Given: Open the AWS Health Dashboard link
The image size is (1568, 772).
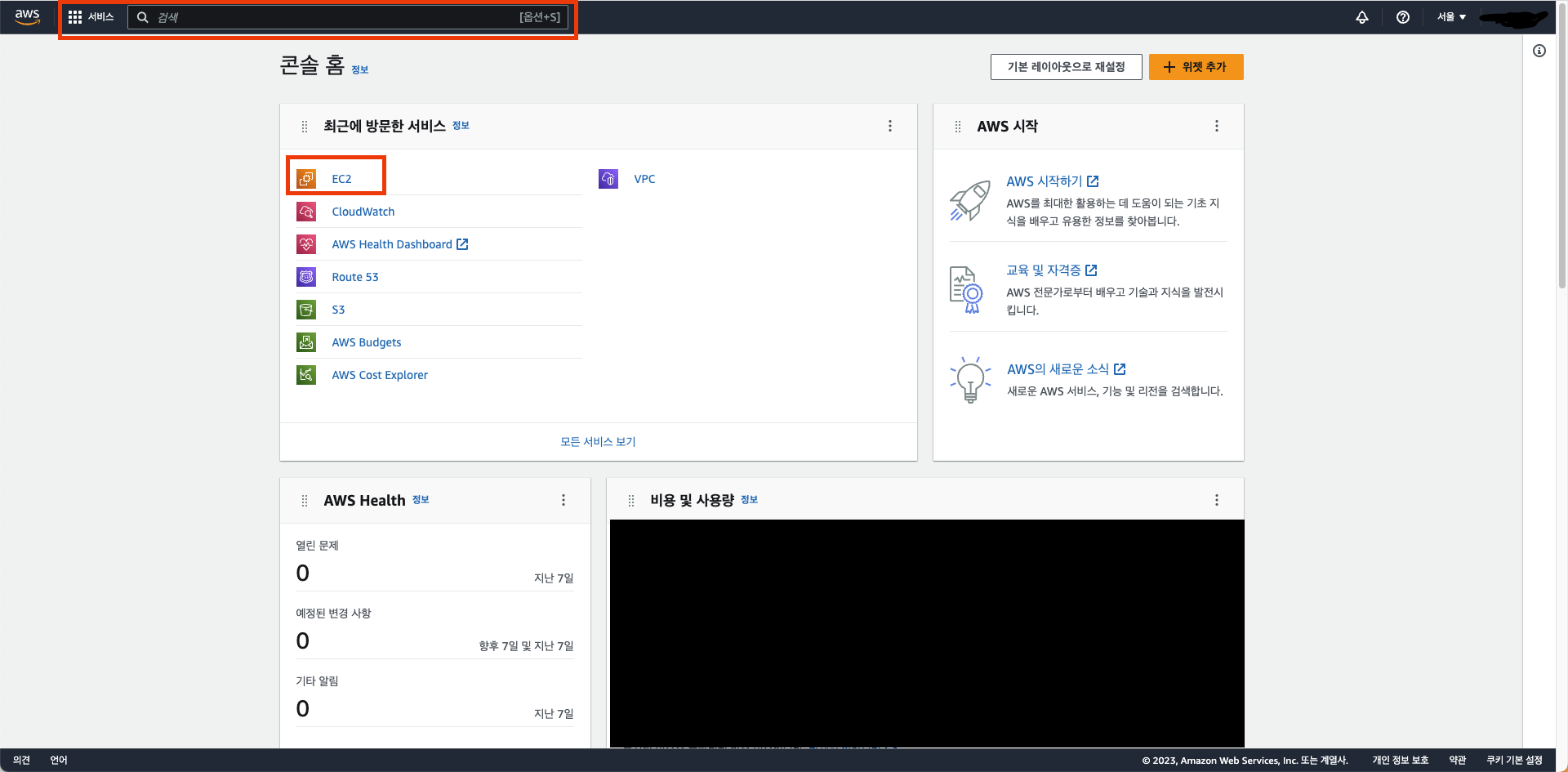Looking at the screenshot, I should [399, 244].
